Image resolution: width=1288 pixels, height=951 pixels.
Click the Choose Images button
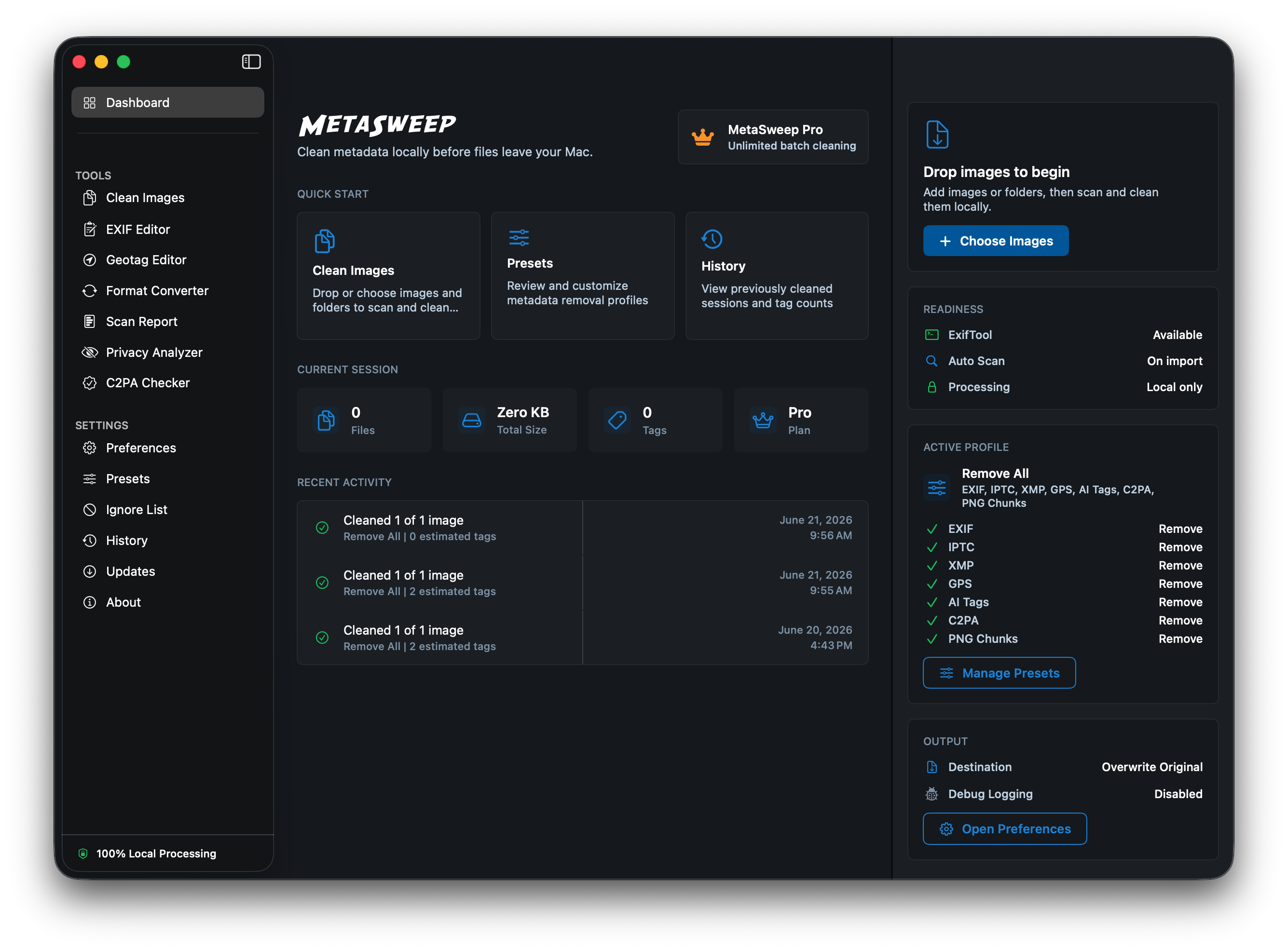pos(996,241)
